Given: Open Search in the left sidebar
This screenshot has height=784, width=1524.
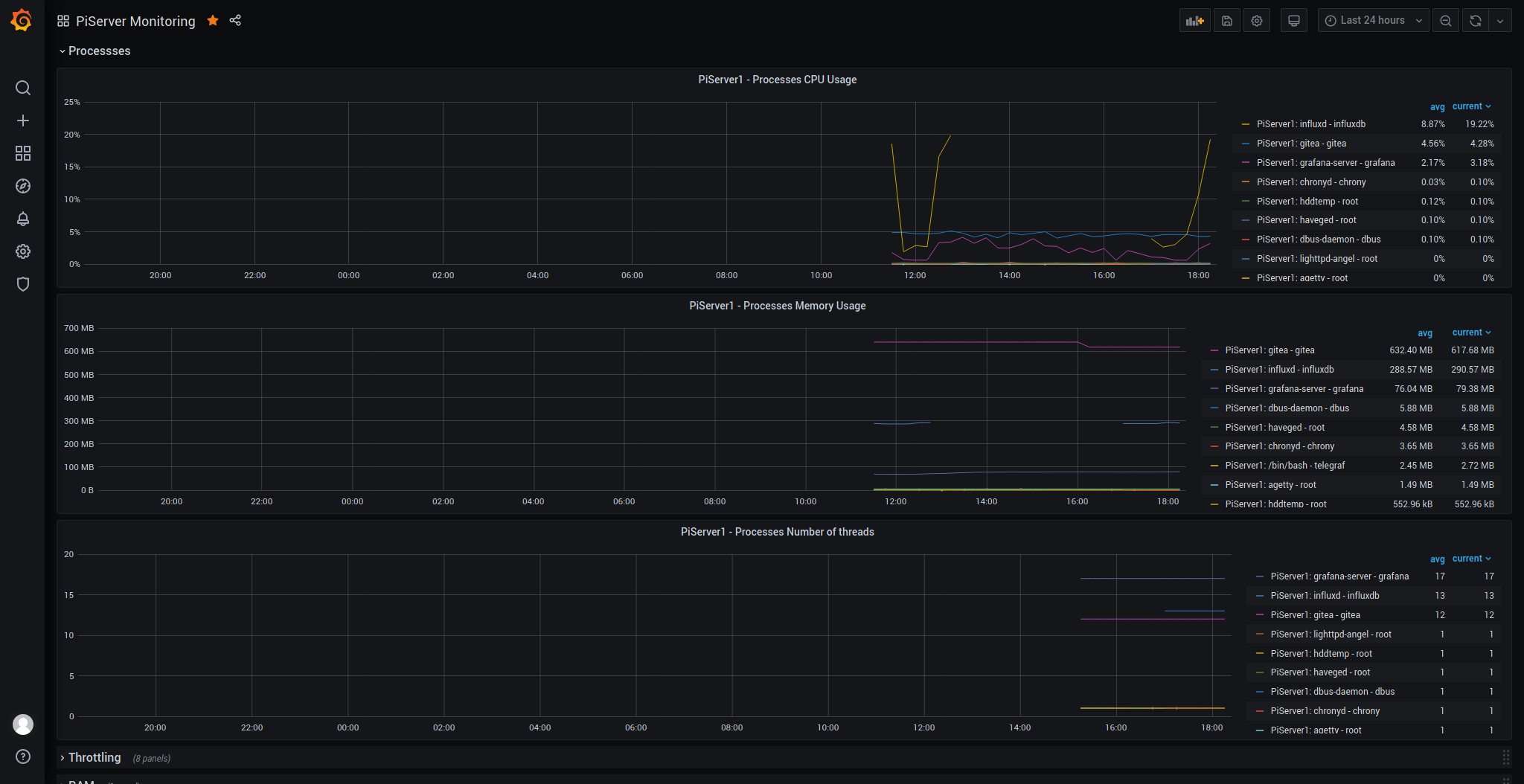Looking at the screenshot, I should click(23, 88).
